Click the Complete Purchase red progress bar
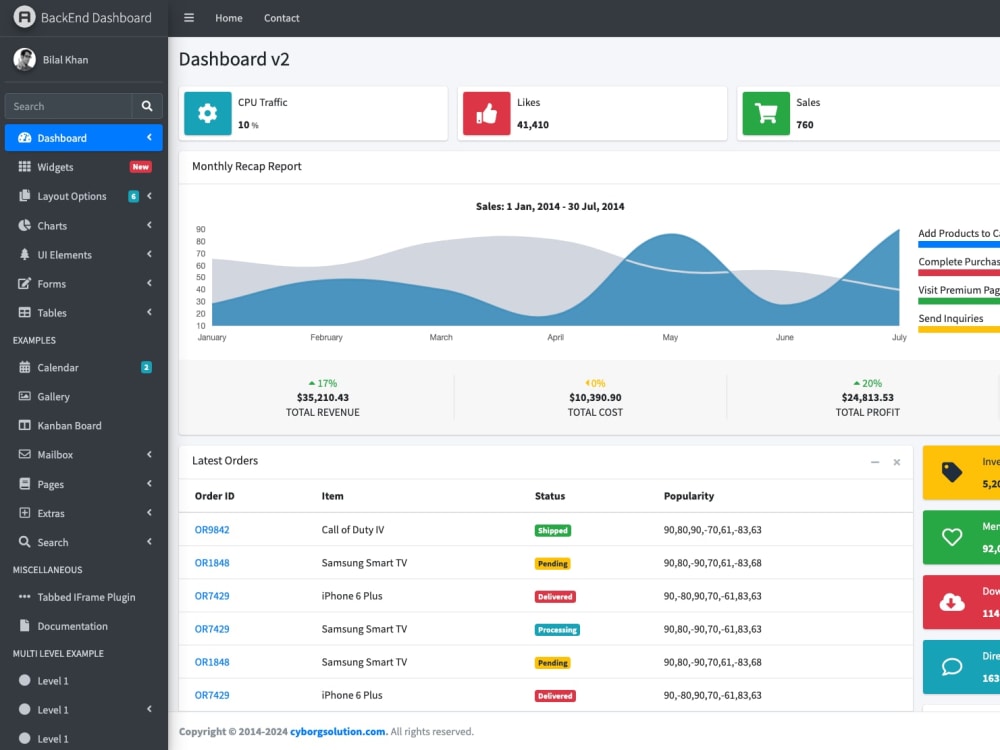Screen dimensions: 1000x750 959,273
